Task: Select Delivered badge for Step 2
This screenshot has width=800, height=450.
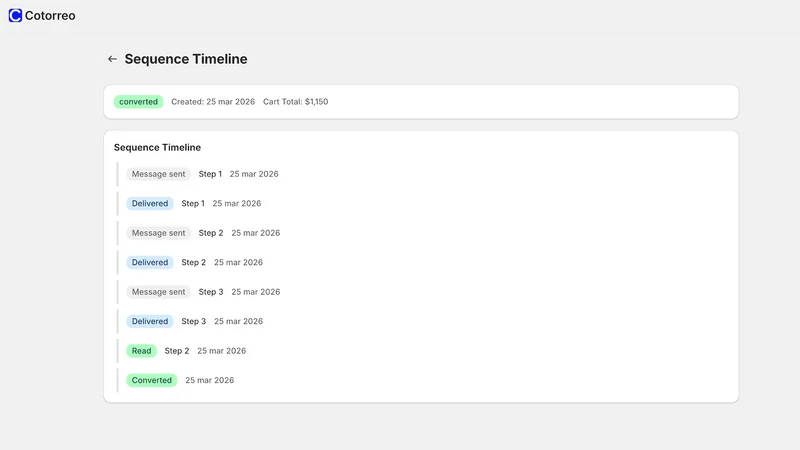Action: [x=150, y=262]
